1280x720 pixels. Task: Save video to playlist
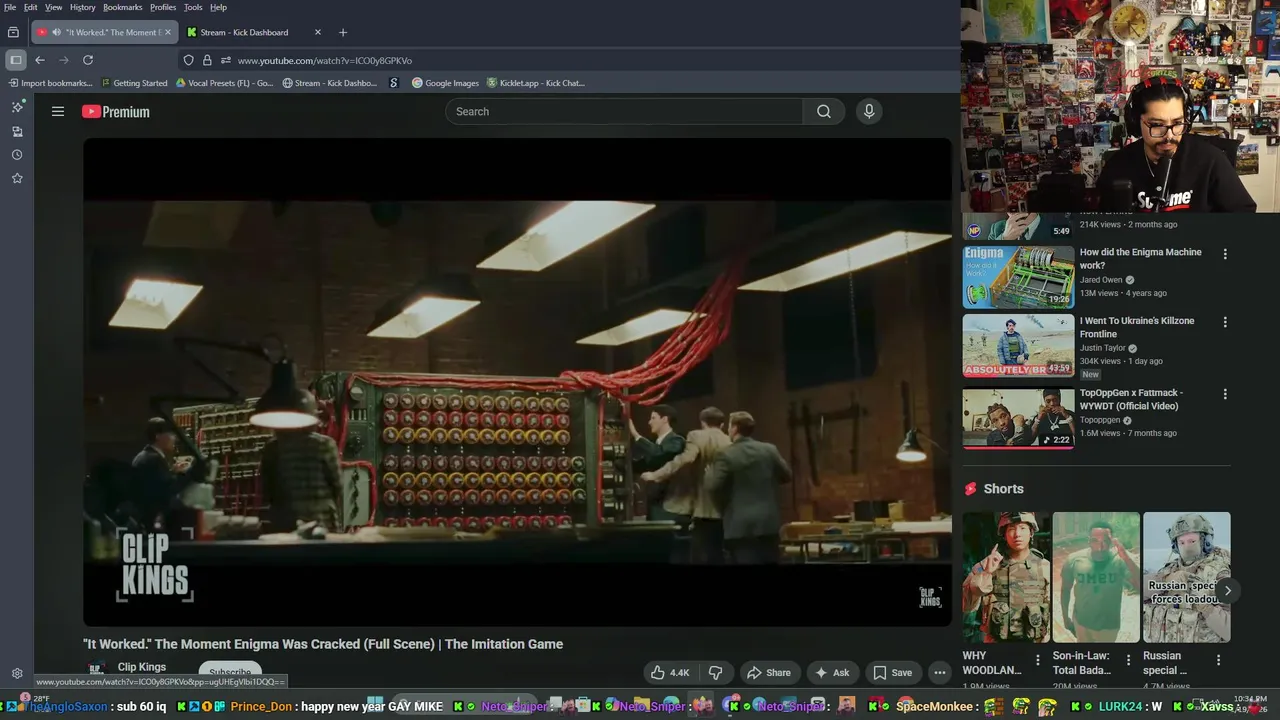(x=892, y=673)
